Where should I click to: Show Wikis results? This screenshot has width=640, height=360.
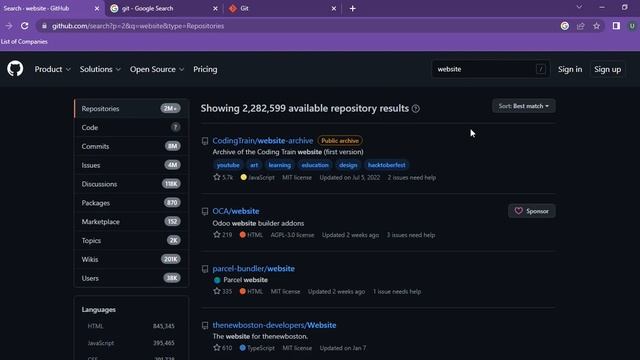(x=131, y=259)
